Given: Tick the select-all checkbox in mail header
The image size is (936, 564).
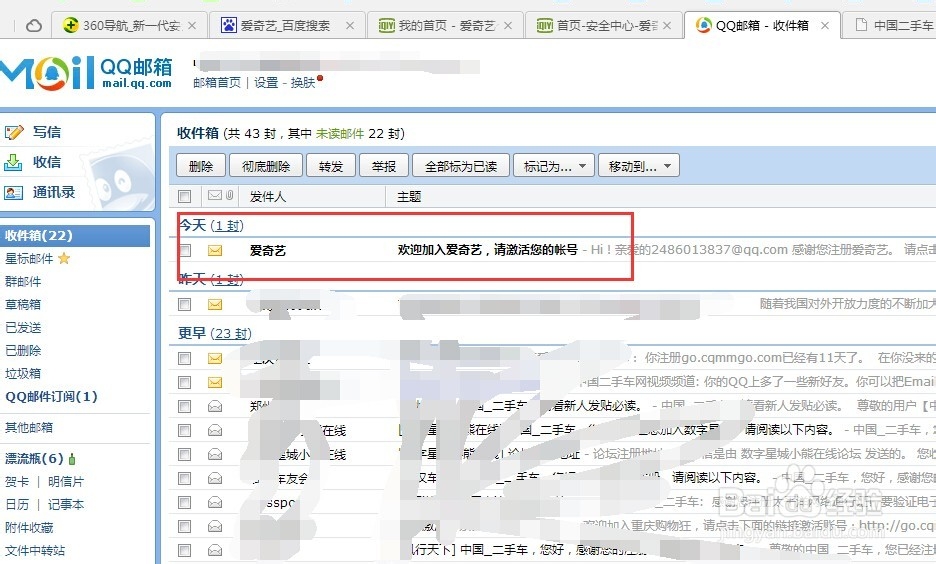Looking at the screenshot, I should [184, 196].
